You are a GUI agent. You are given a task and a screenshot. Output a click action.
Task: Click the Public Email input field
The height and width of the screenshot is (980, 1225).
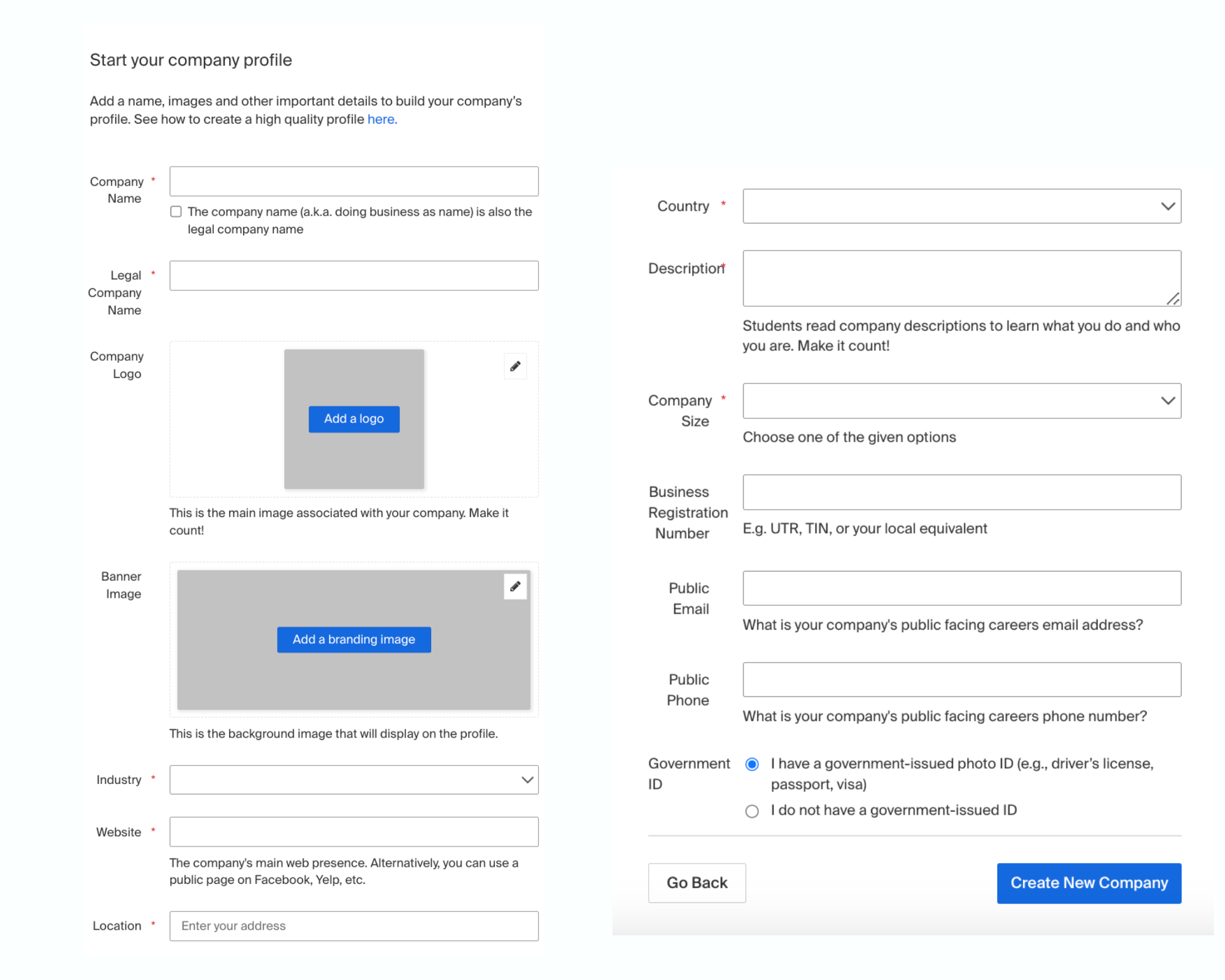pos(961,588)
